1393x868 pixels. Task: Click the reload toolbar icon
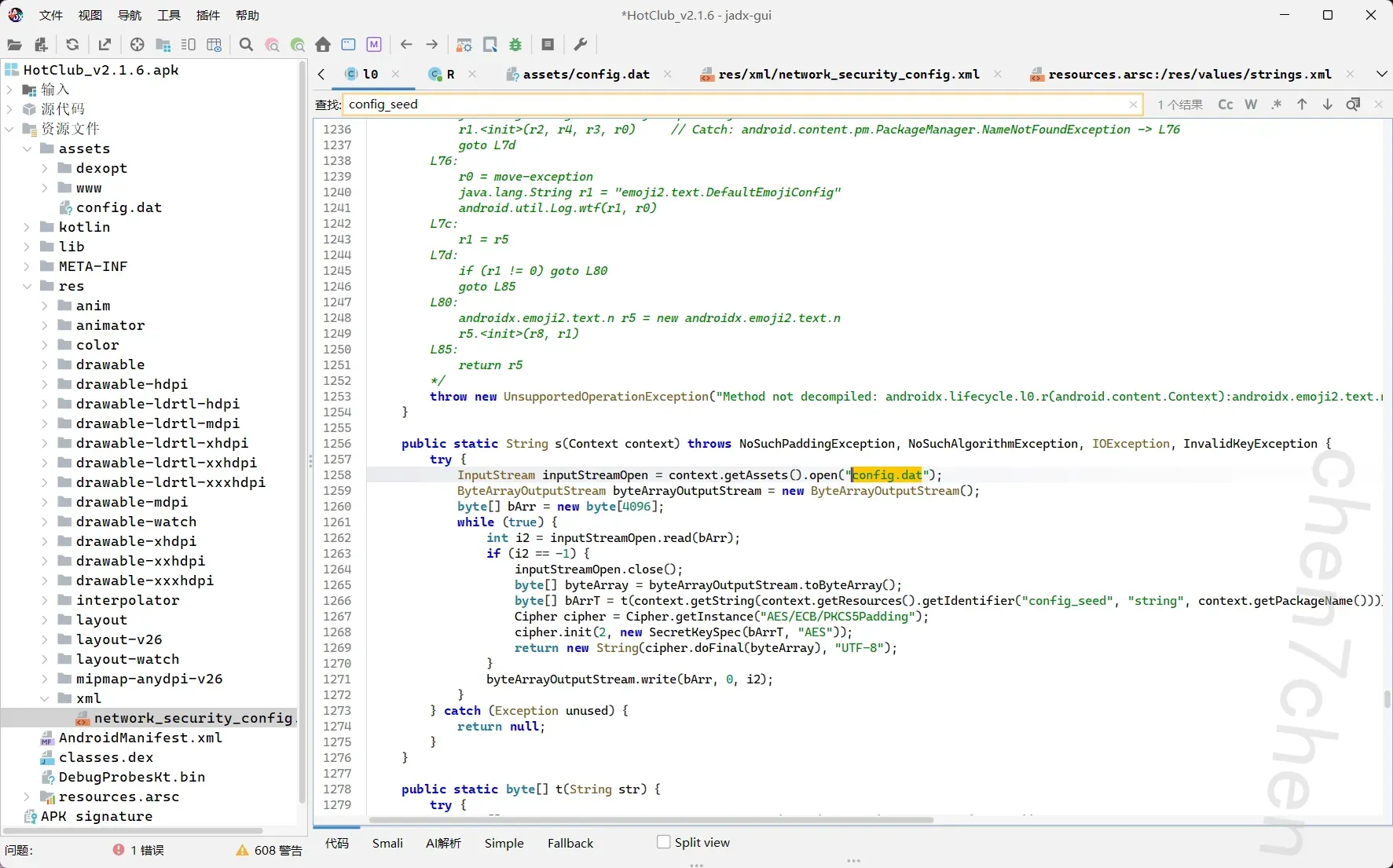point(72,45)
